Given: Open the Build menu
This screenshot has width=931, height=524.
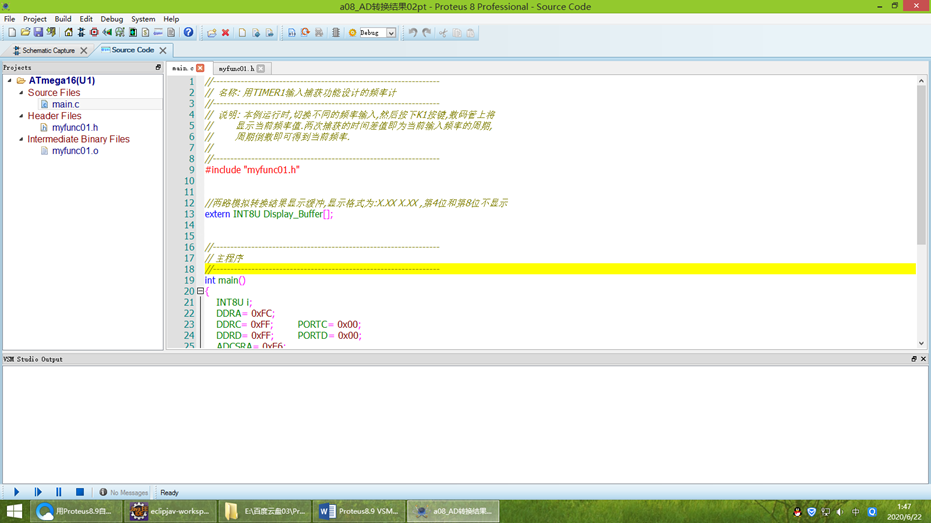Looking at the screenshot, I should pos(62,19).
